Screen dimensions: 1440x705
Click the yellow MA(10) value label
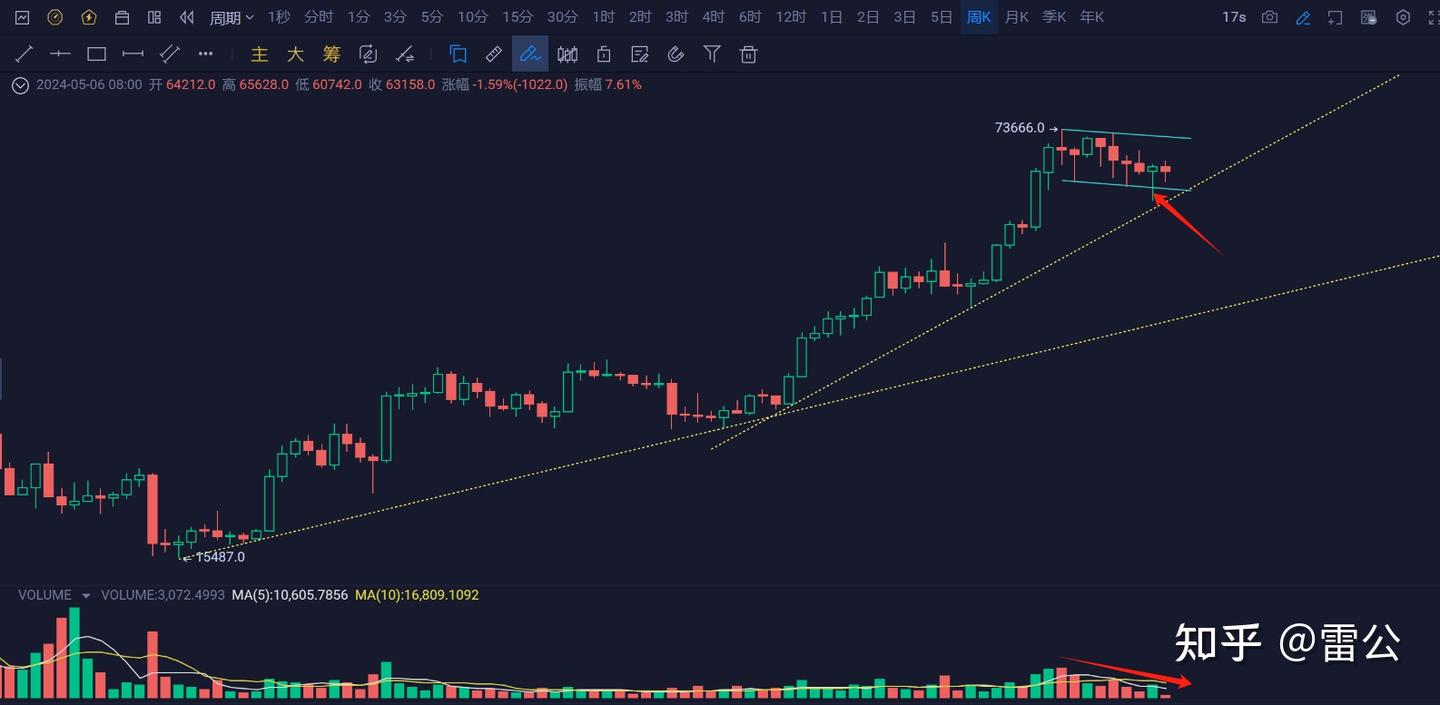[417, 594]
